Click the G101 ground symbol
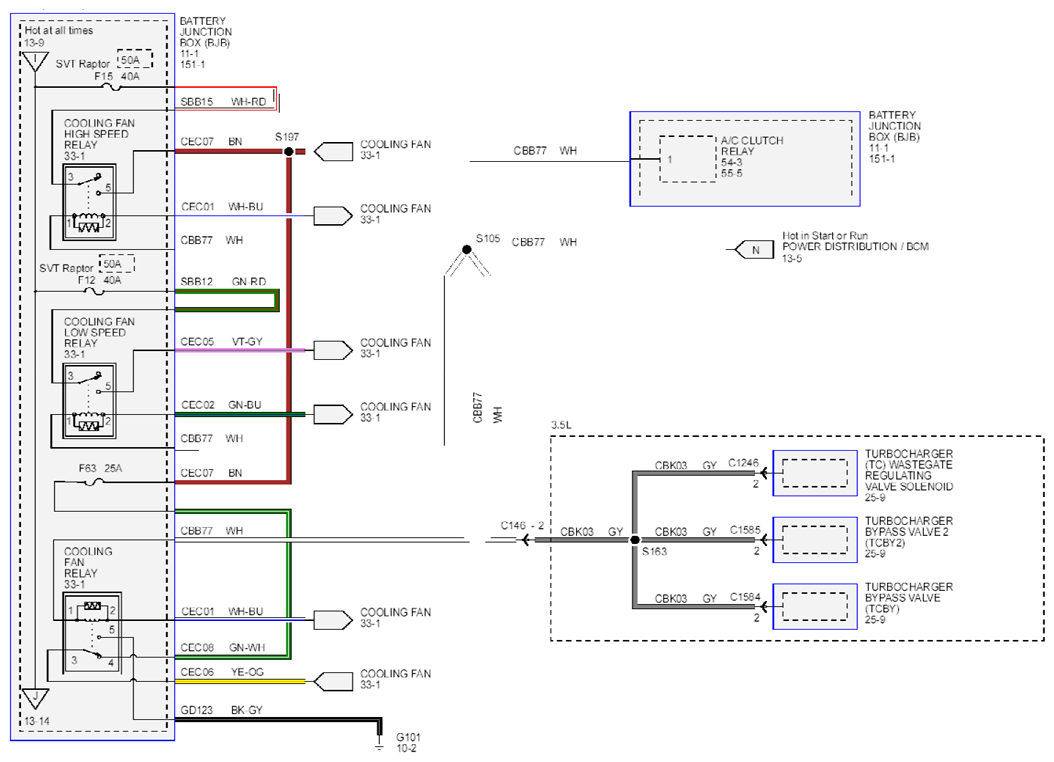 tap(379, 745)
